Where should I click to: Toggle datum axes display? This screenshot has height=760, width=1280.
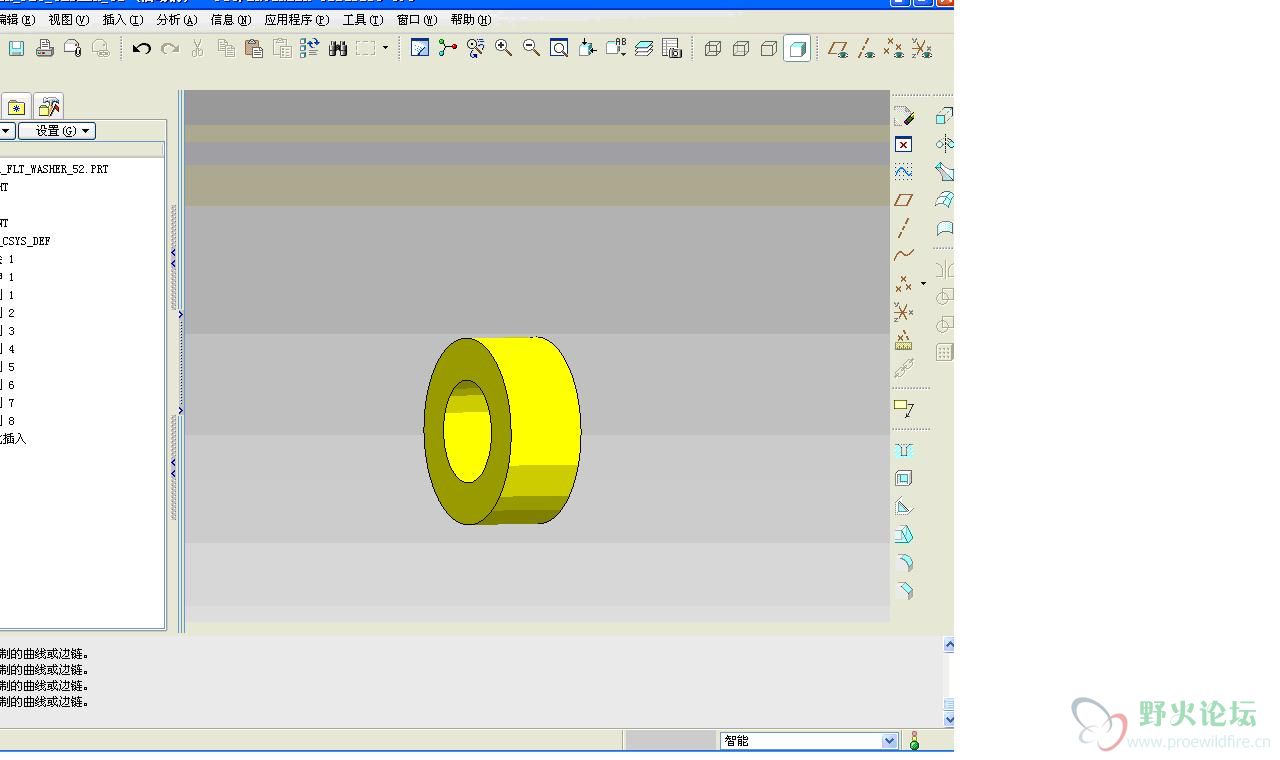click(x=866, y=48)
